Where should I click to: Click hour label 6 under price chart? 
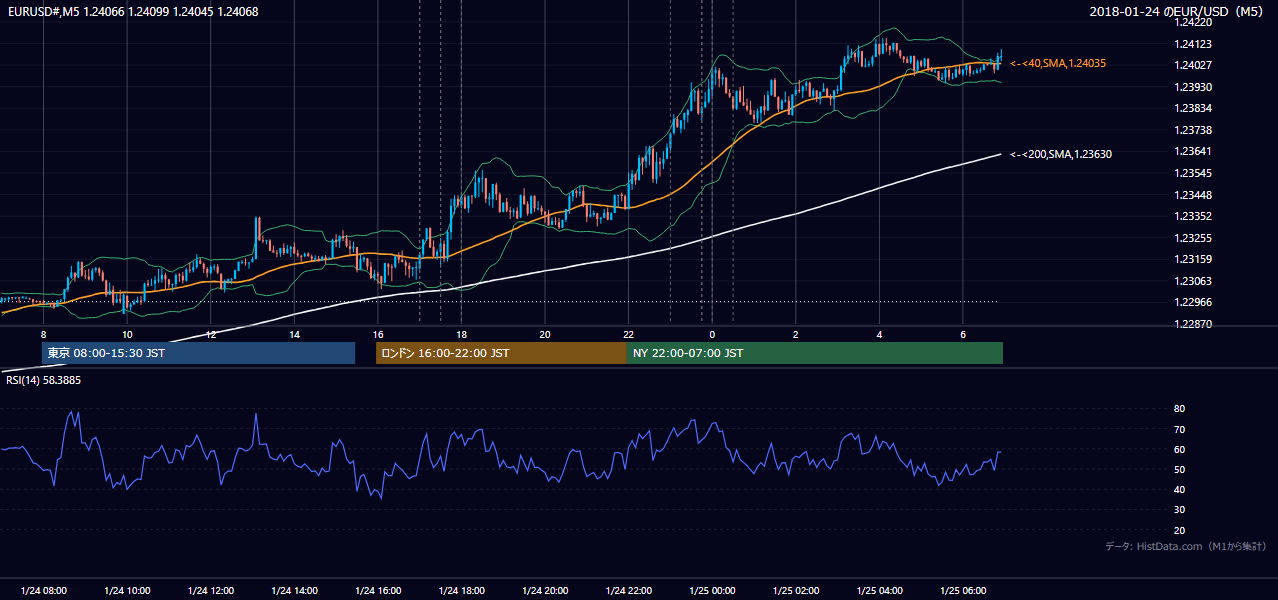(x=962, y=334)
